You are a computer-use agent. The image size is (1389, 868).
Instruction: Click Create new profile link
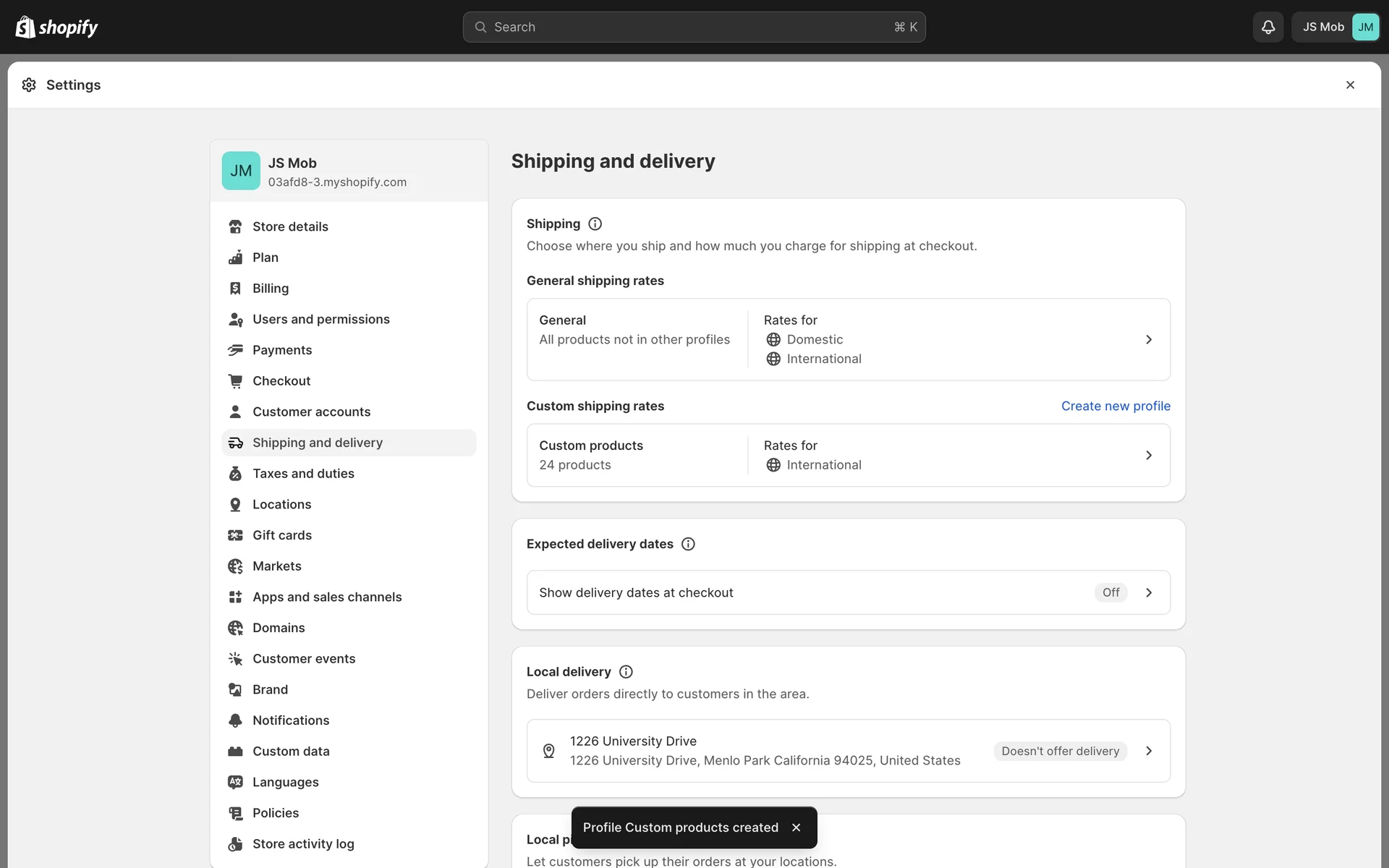[1115, 407]
